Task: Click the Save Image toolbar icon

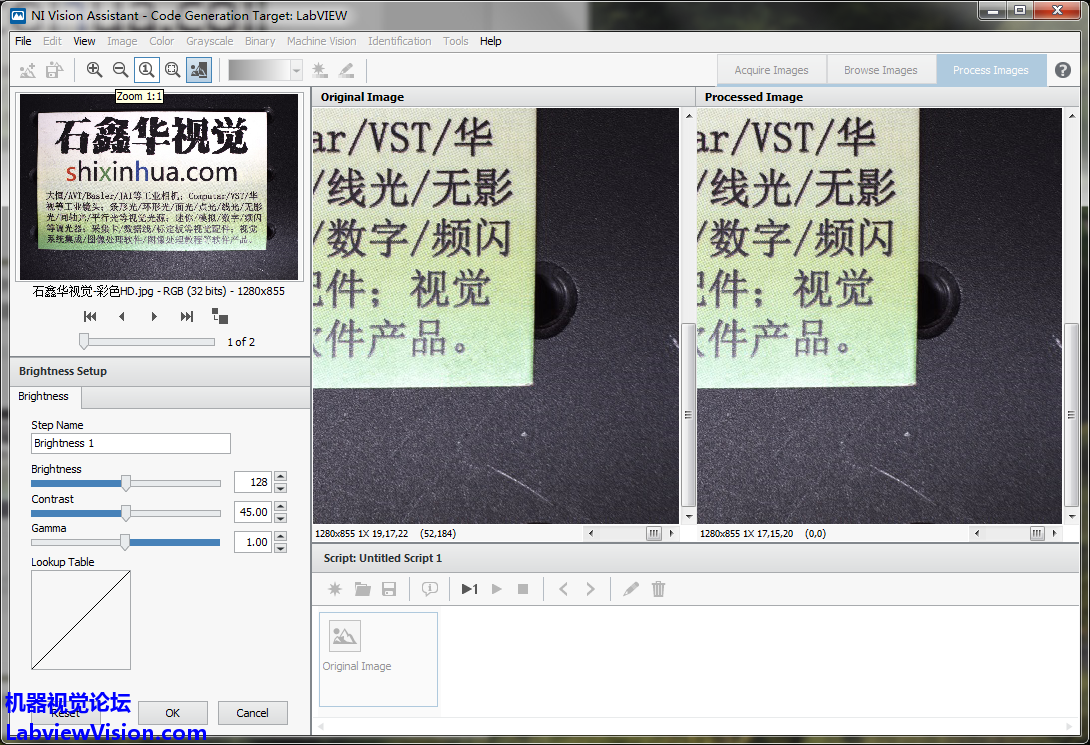Action: tap(54, 70)
